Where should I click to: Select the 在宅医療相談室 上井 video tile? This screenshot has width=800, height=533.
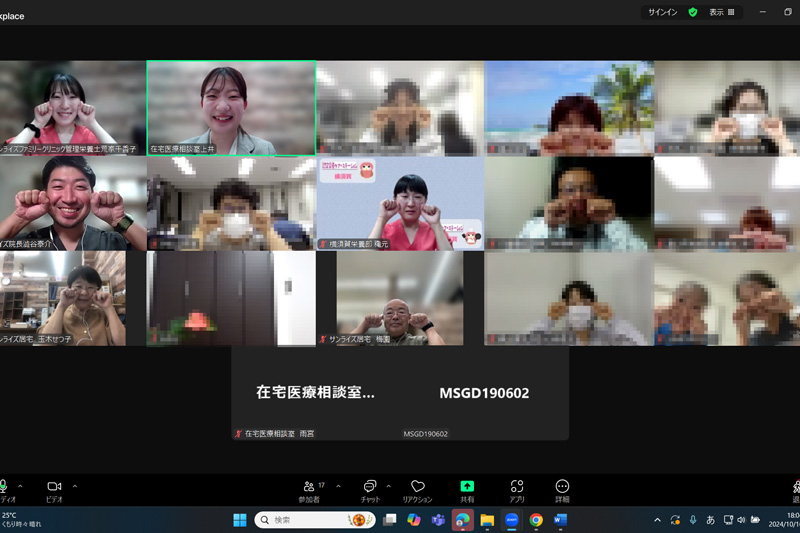point(231,108)
